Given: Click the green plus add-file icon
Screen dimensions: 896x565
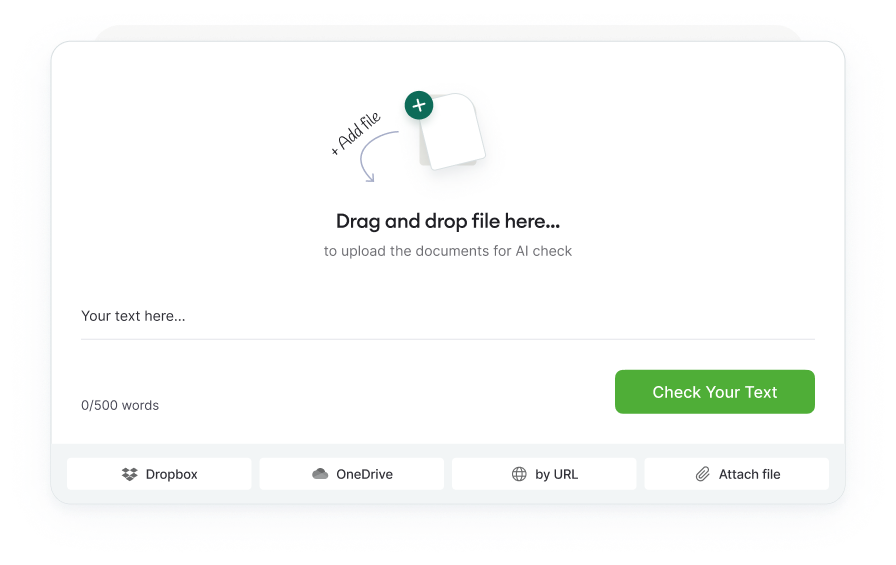Looking at the screenshot, I should pyautogui.click(x=419, y=105).
